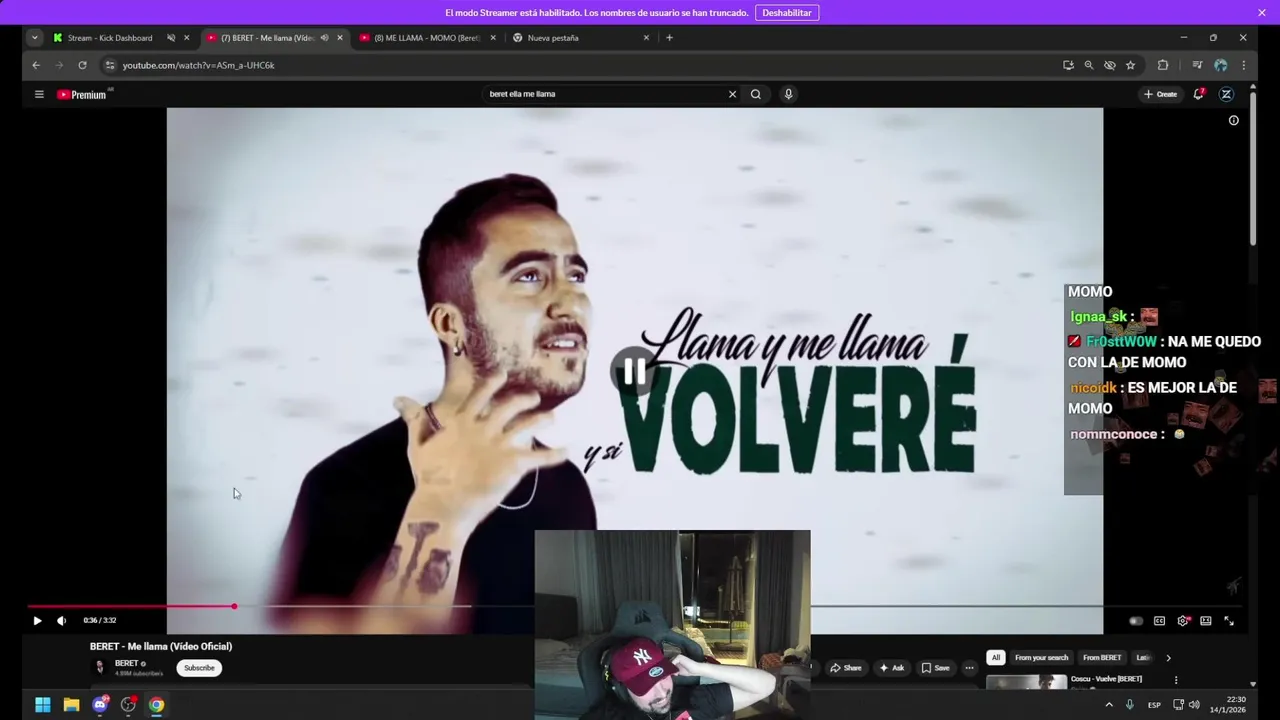Subscribe to the BERET channel
The height and width of the screenshot is (720, 1280).
[x=199, y=668]
